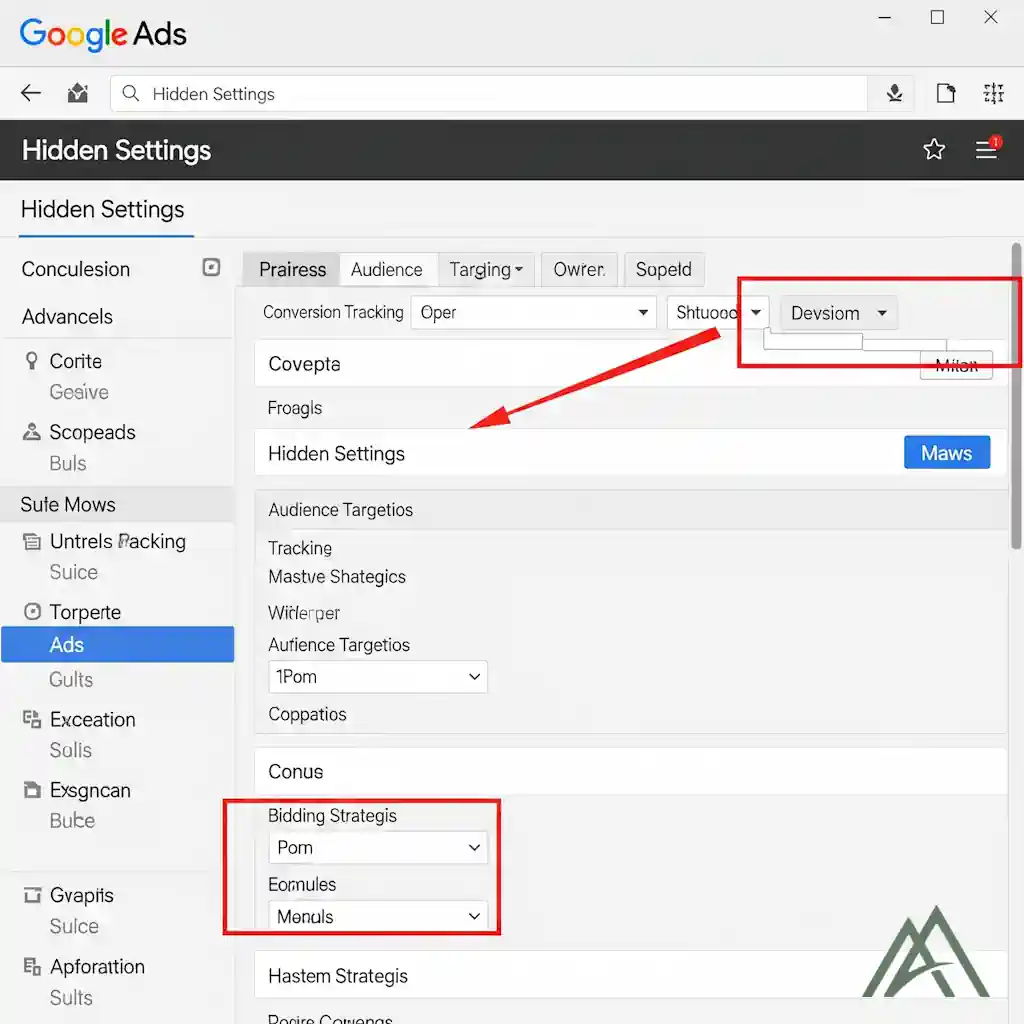Open the Oper conversion tracking dropdown
Image resolution: width=1024 pixels, height=1024 pixels.
point(533,312)
